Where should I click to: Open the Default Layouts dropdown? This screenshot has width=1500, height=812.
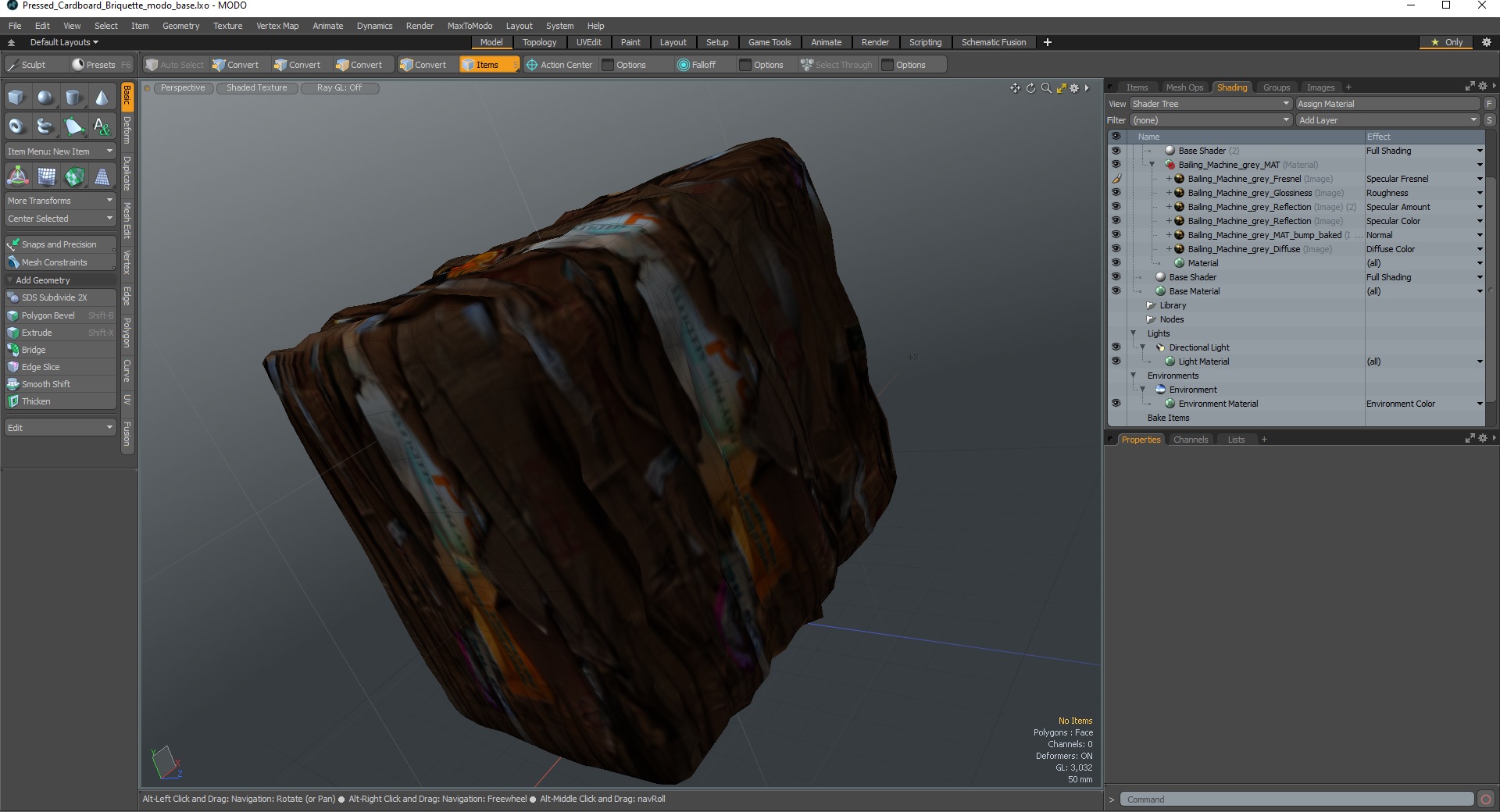[63, 42]
